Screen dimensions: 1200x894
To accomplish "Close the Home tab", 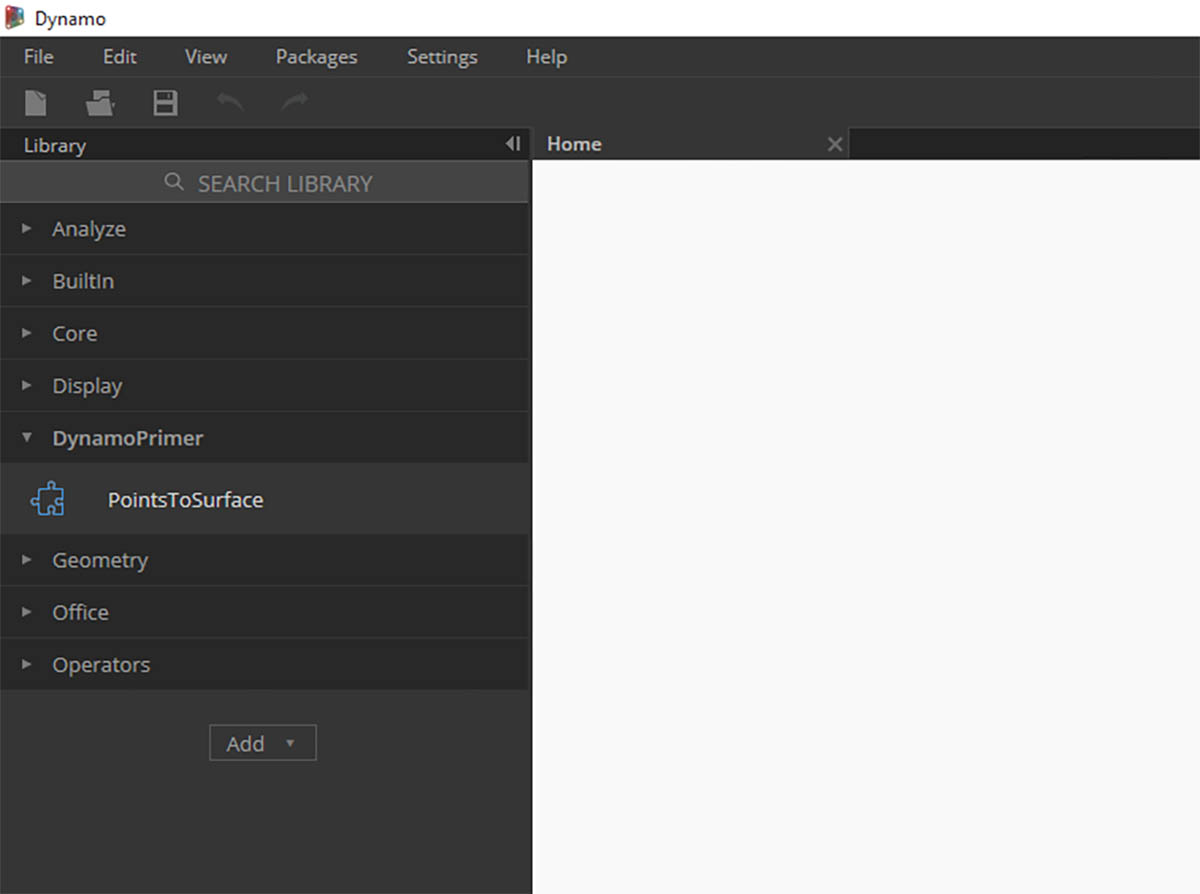I will click(835, 144).
